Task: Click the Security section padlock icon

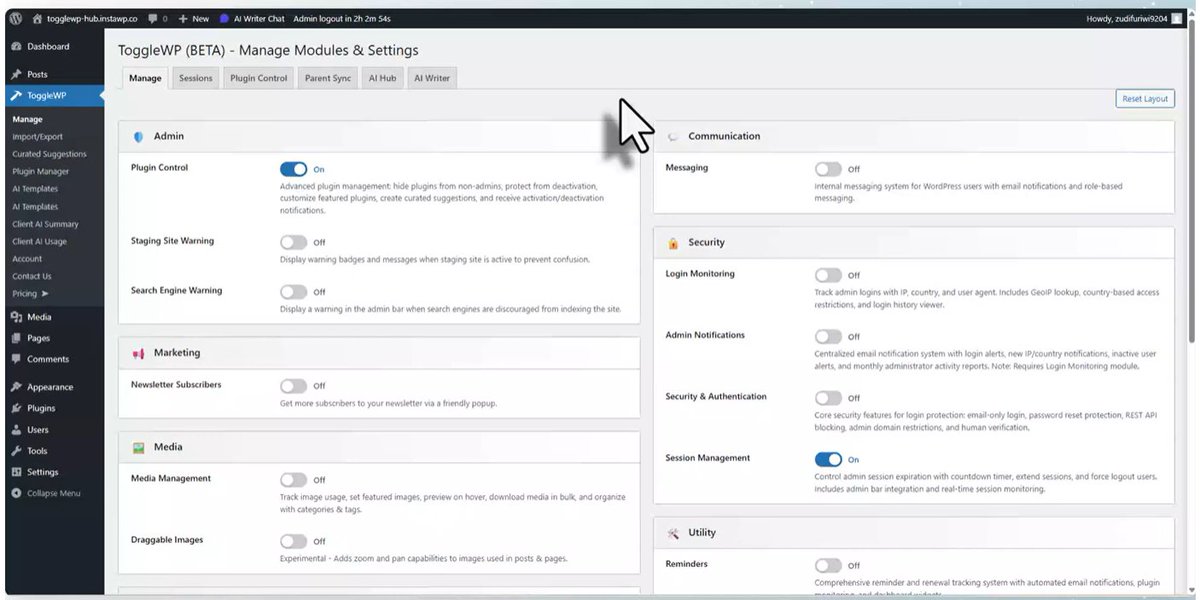Action: (x=673, y=243)
